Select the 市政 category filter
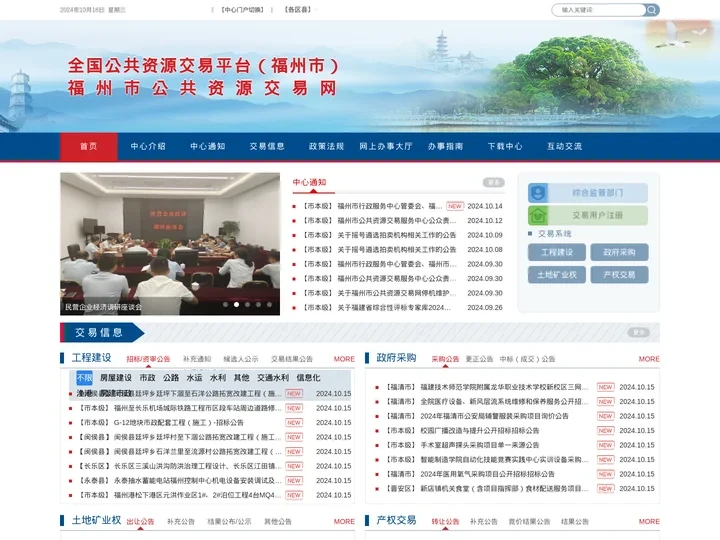The height and width of the screenshot is (540, 720). point(147,378)
